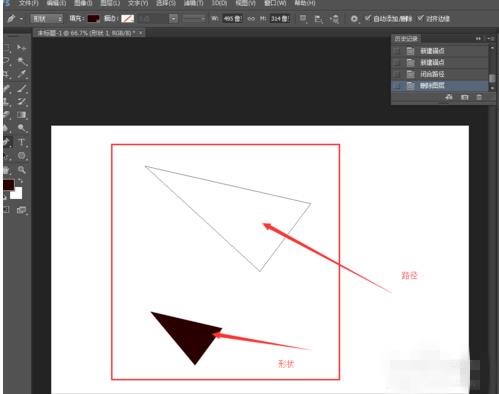Open the background color picker
Image resolution: width=499 pixels, height=394 pixels.
coord(17,194)
